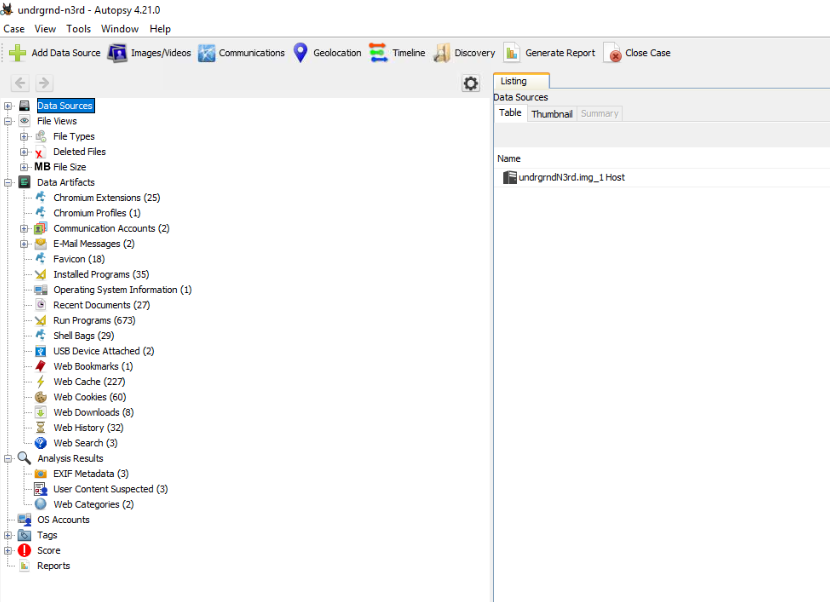Open the Timeline viewer
The width and height of the screenshot is (830, 602).
click(x=398, y=53)
